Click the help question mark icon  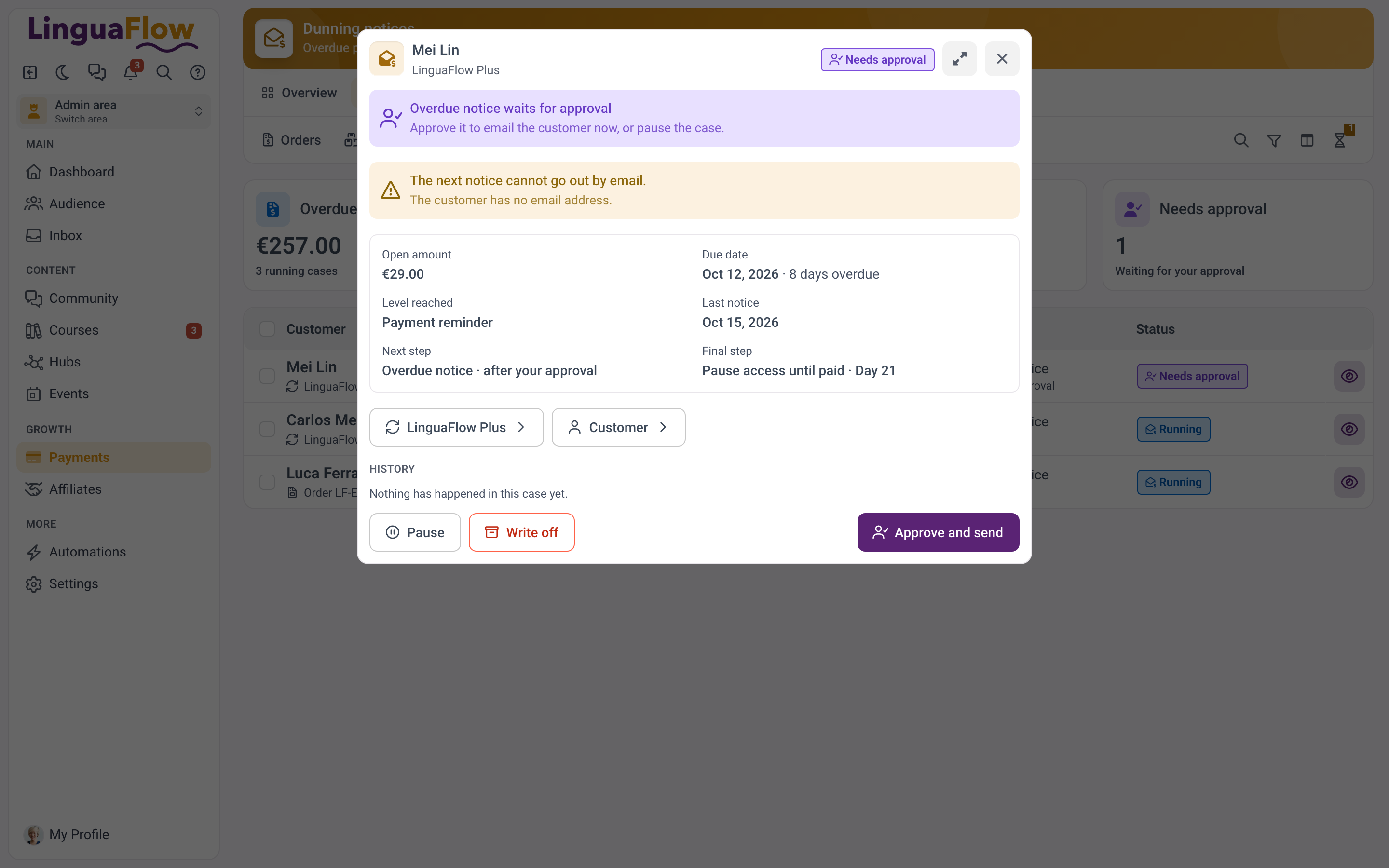(198, 72)
